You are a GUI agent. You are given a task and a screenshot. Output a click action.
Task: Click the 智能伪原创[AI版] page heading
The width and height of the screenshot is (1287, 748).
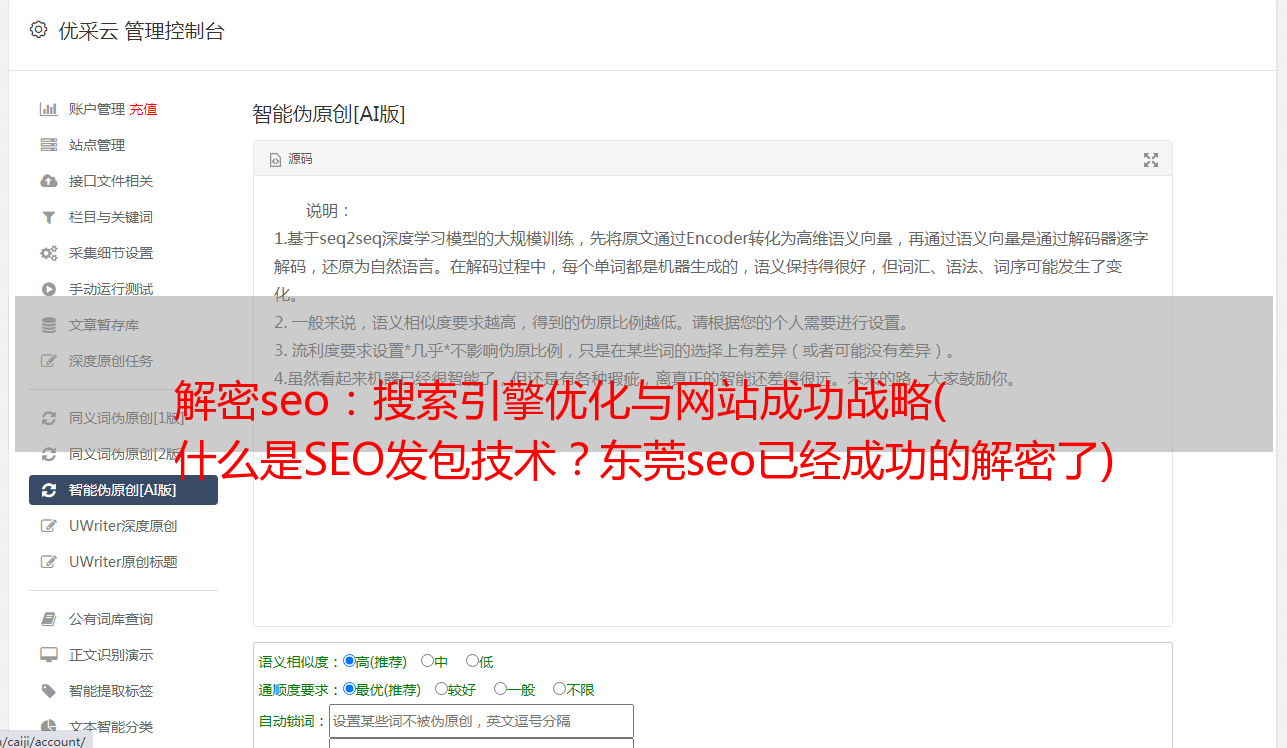tap(329, 114)
